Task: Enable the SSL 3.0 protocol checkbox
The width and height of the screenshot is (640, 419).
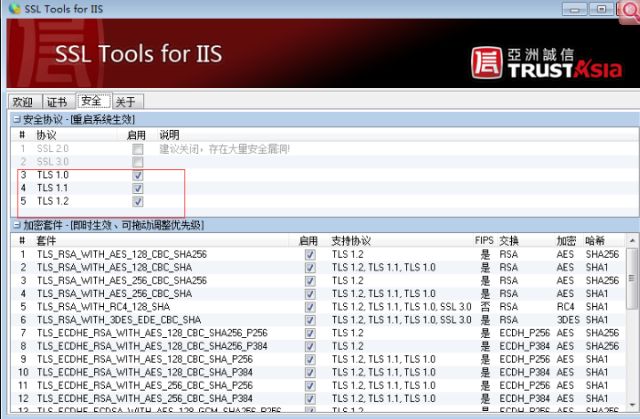Action: (138, 162)
